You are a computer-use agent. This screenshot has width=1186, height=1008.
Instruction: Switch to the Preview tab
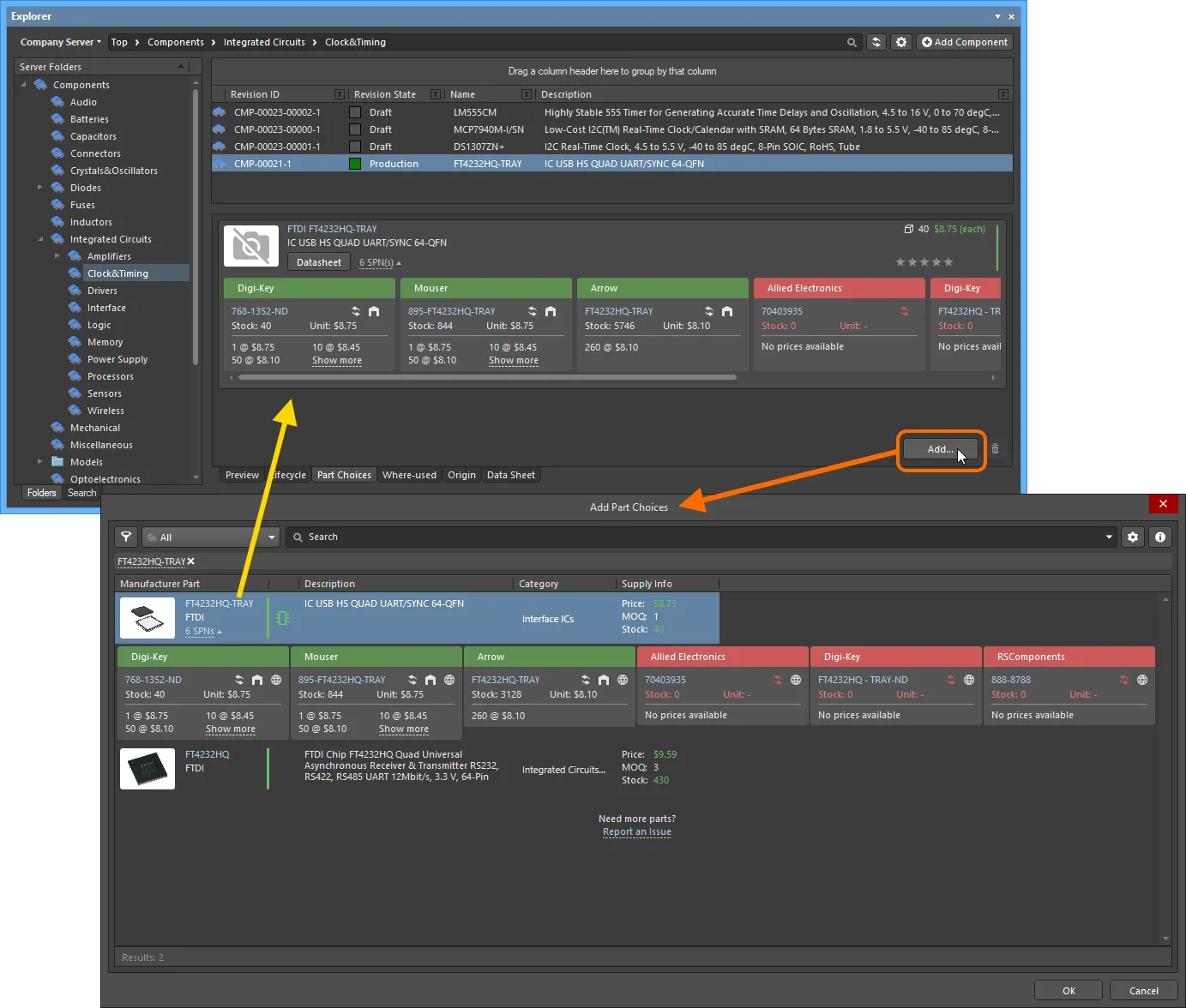coord(242,475)
